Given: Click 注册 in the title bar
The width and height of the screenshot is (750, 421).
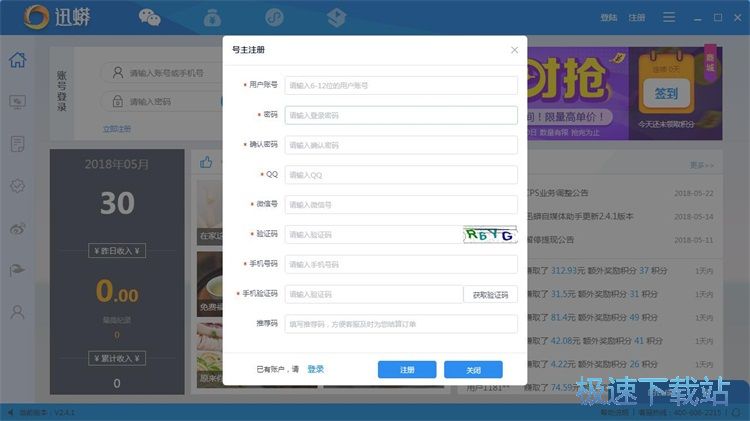Looking at the screenshot, I should tap(637, 18).
